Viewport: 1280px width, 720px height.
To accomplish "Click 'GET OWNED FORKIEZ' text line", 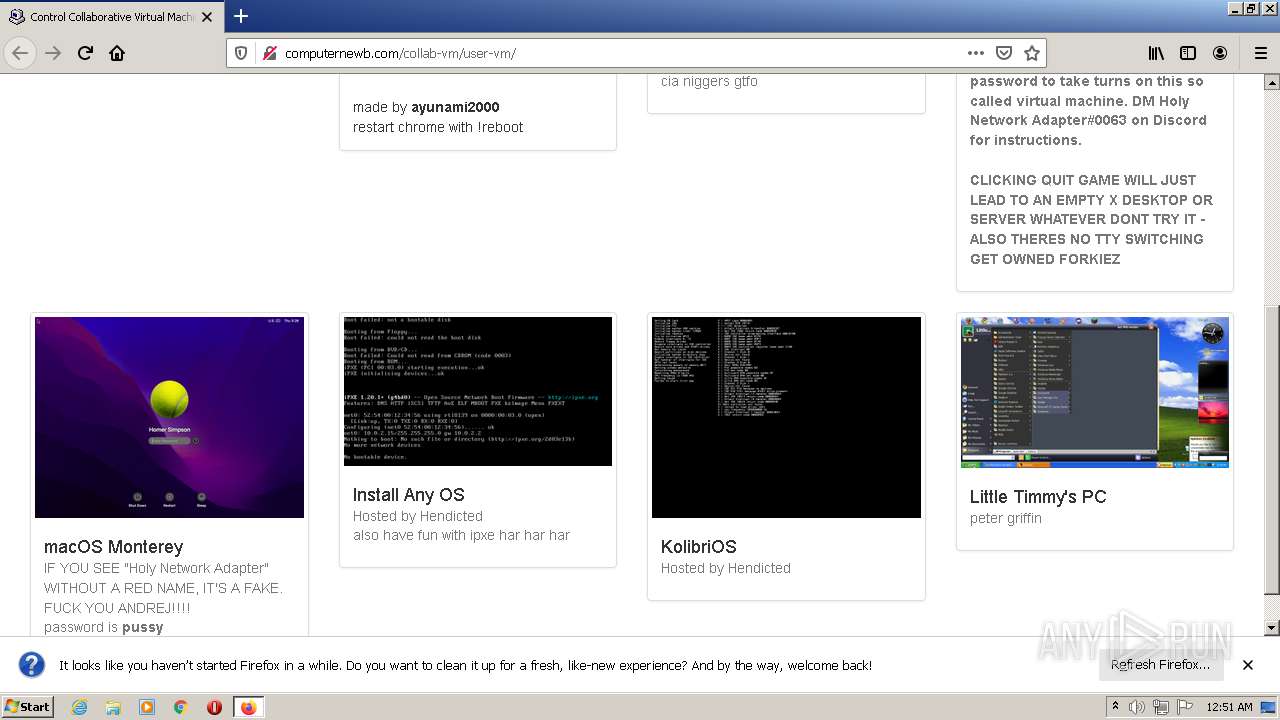I will [x=1045, y=259].
